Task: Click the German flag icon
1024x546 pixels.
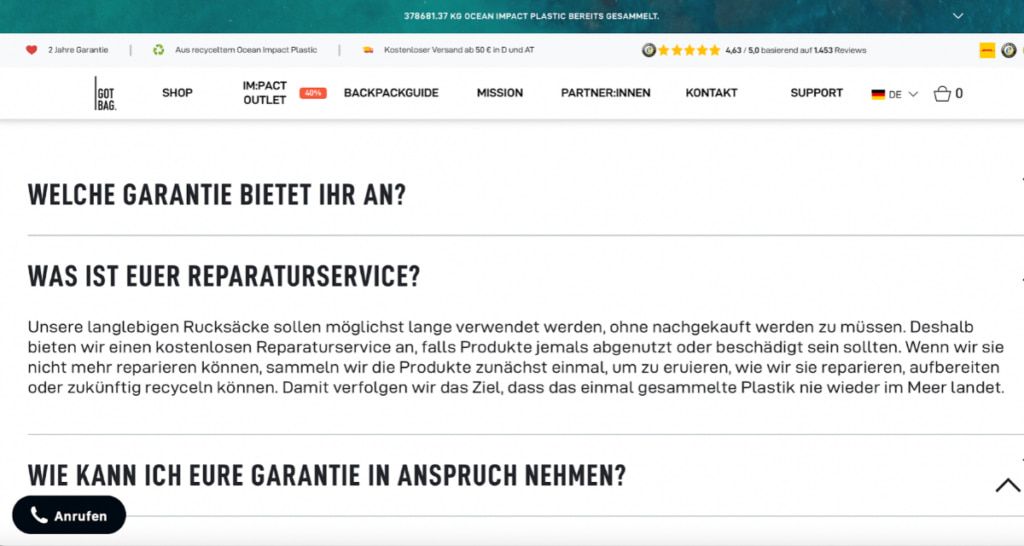Action: [878, 94]
